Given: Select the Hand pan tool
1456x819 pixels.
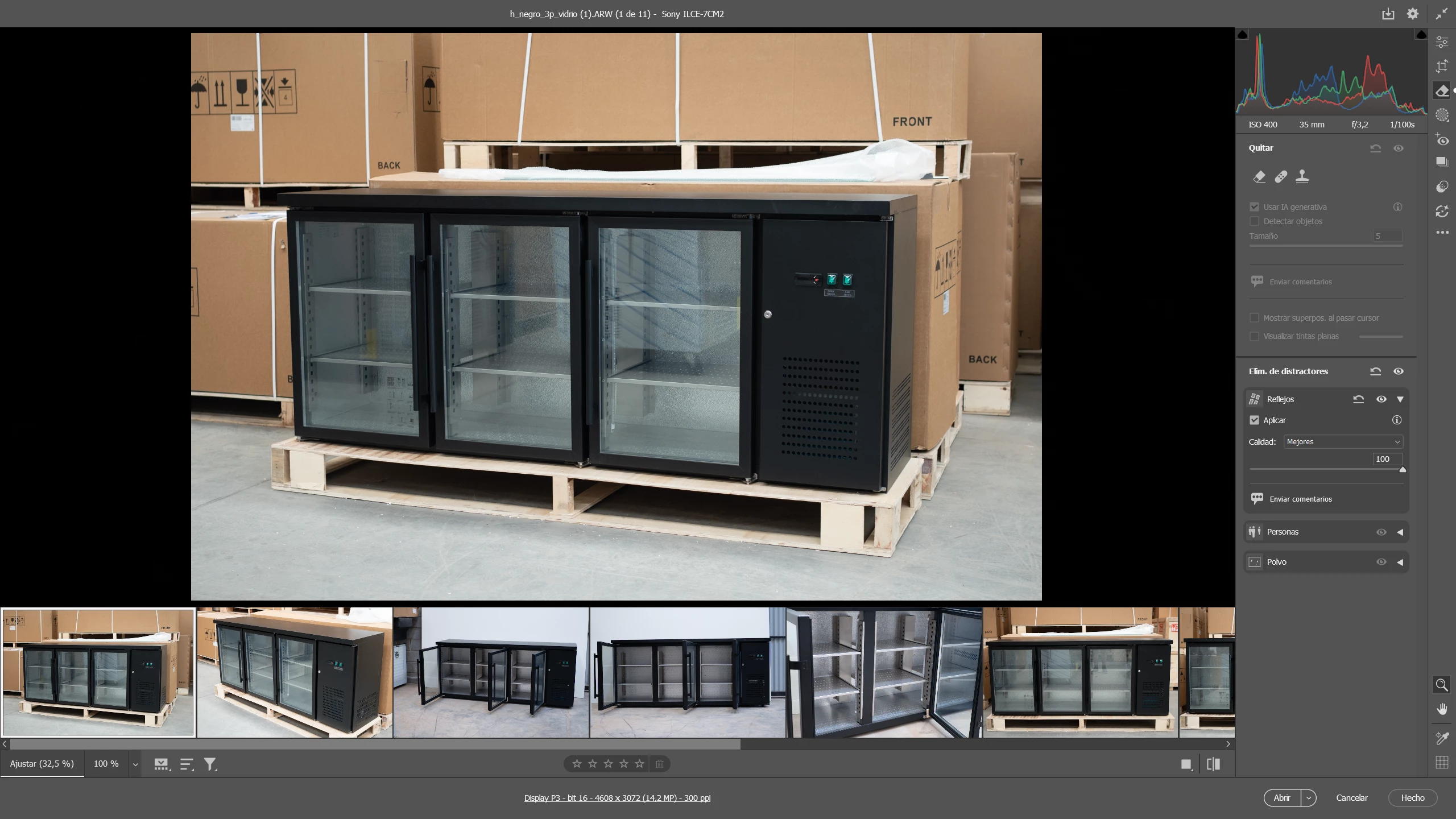Looking at the screenshot, I should (x=1442, y=709).
